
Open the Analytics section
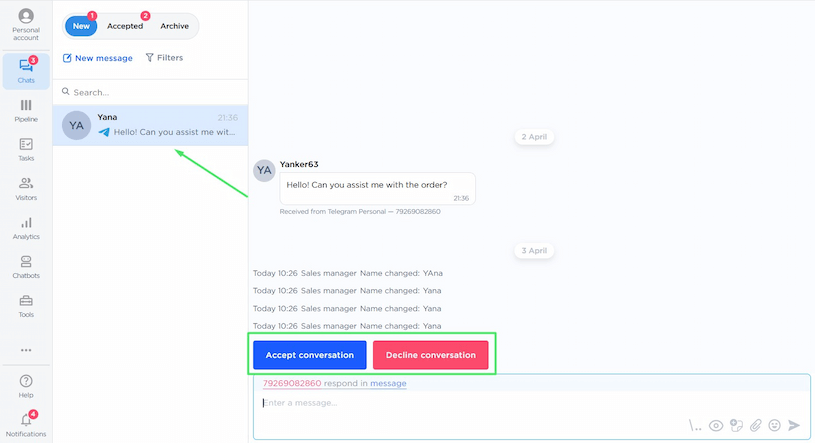click(26, 227)
